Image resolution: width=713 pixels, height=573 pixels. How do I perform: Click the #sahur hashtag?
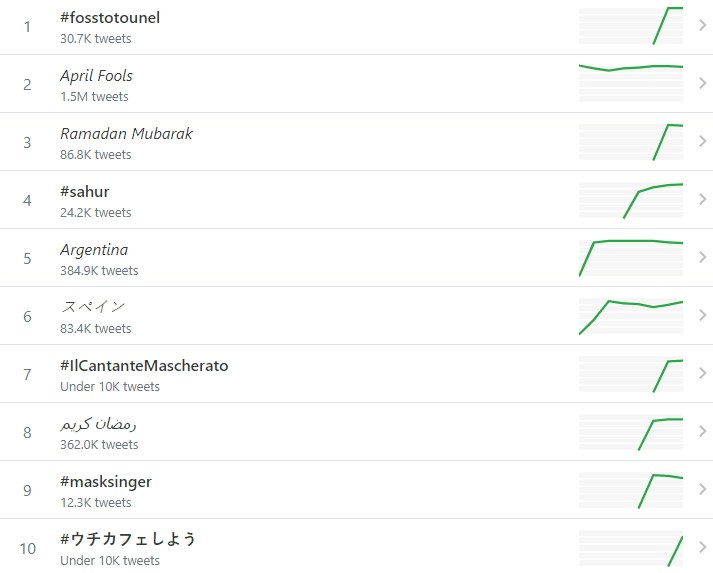85,192
